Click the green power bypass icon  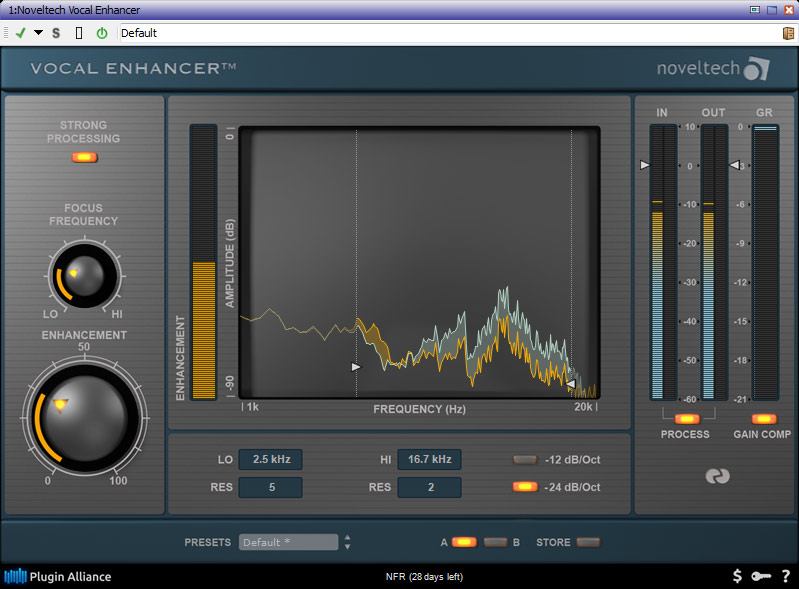coord(101,33)
